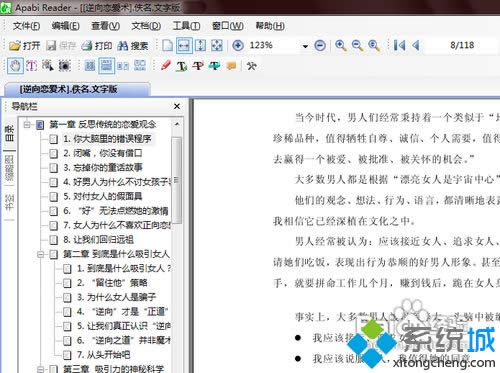Screen dimensions: 500x373
Task: Open the wrench tools settings icon
Action: [x=252, y=66]
